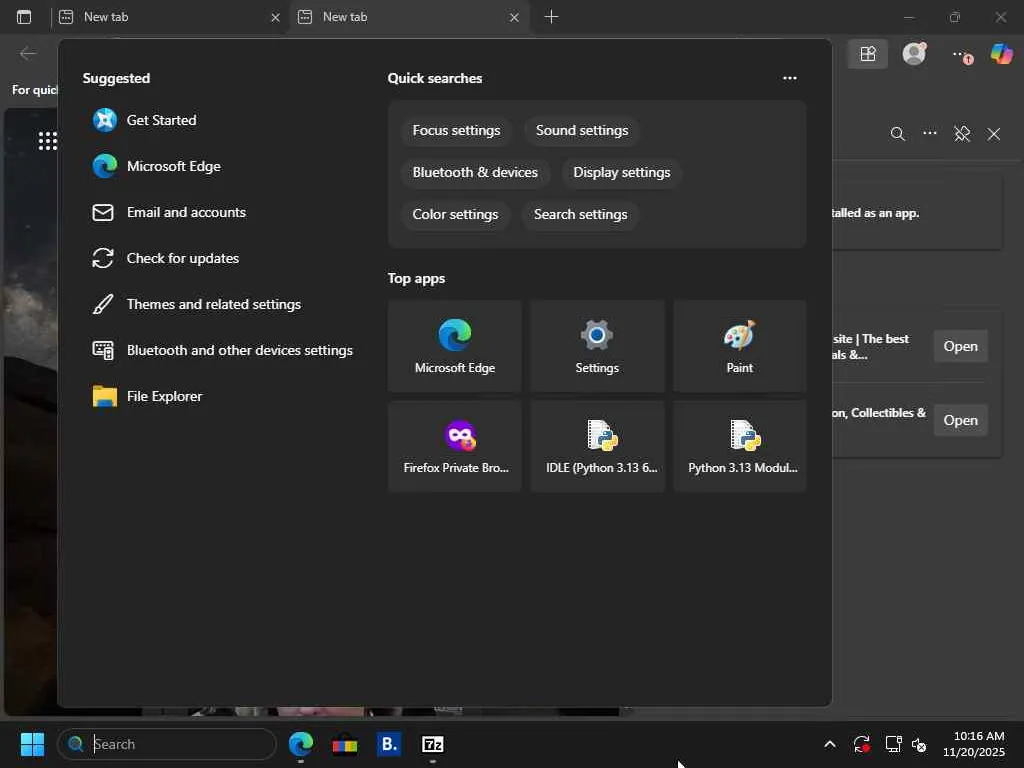Open Quick searches more options menu

(x=790, y=78)
